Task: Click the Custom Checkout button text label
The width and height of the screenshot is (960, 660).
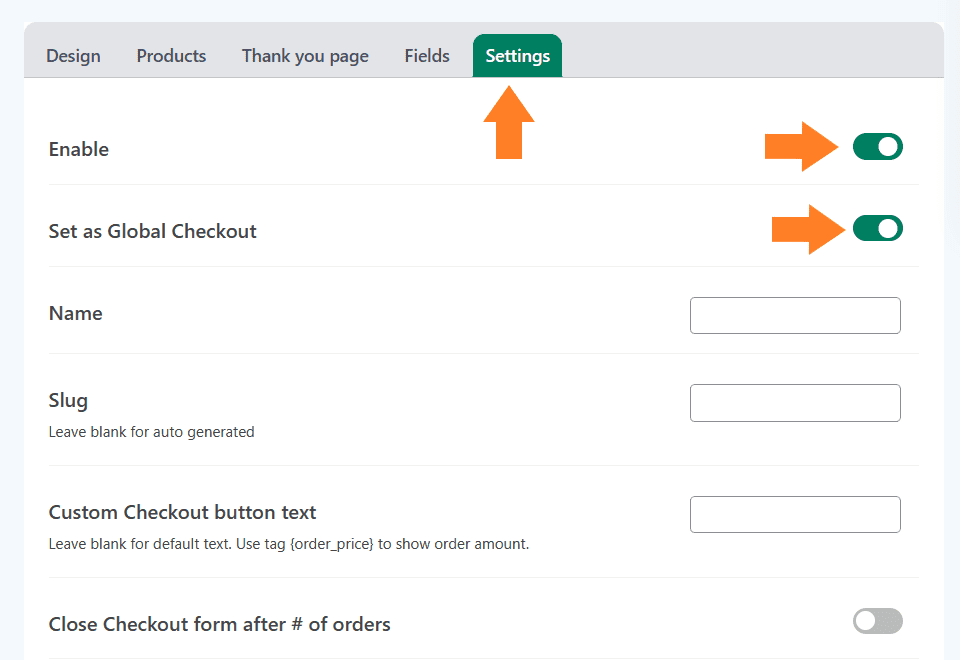Action: click(x=182, y=512)
